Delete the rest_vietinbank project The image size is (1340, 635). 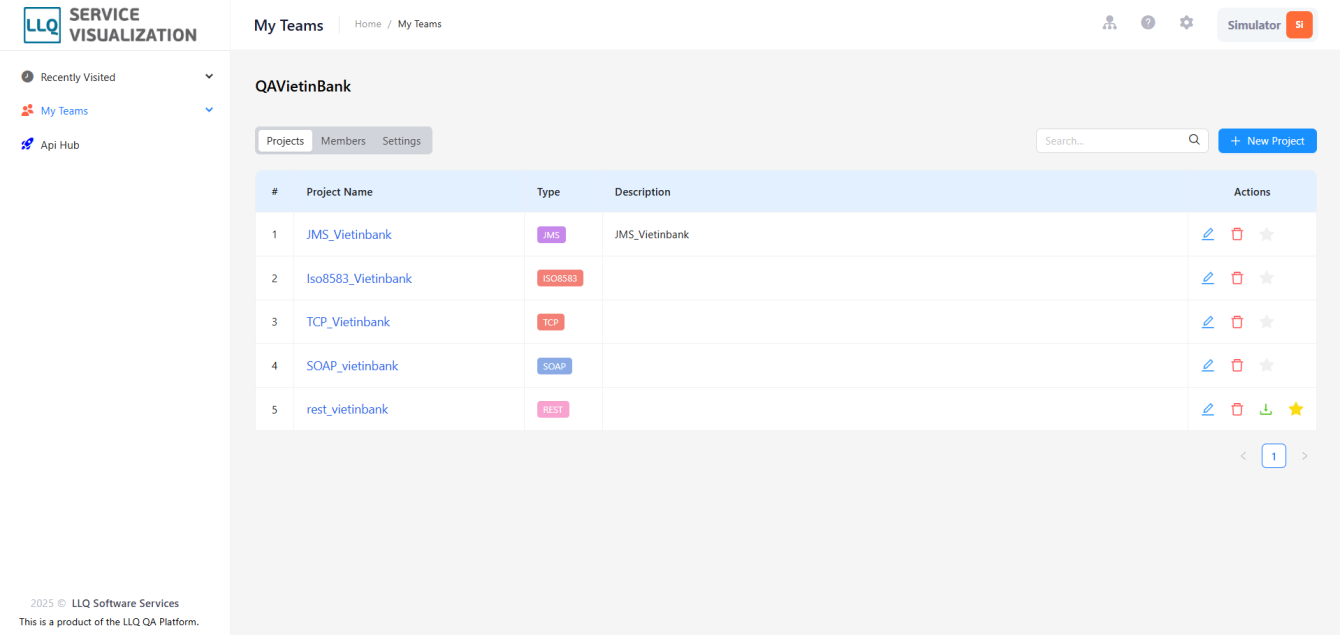click(x=1237, y=409)
